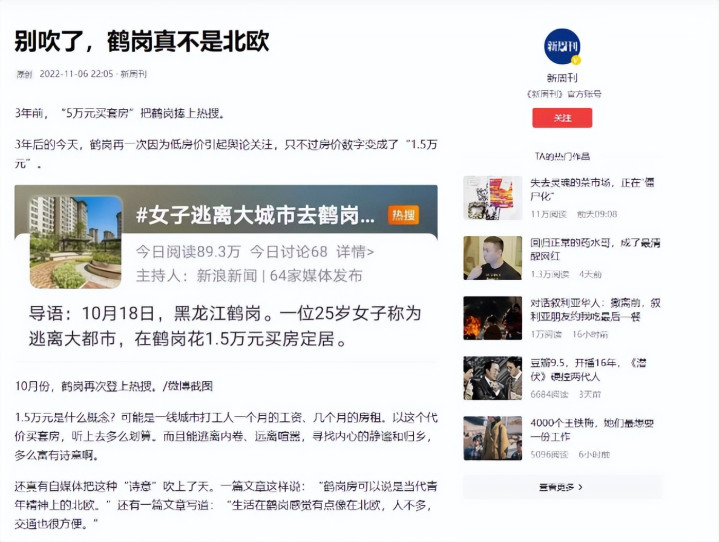Open article 4000个王铁梅，她们最想要一份工作
The image size is (719, 542).
(592, 430)
